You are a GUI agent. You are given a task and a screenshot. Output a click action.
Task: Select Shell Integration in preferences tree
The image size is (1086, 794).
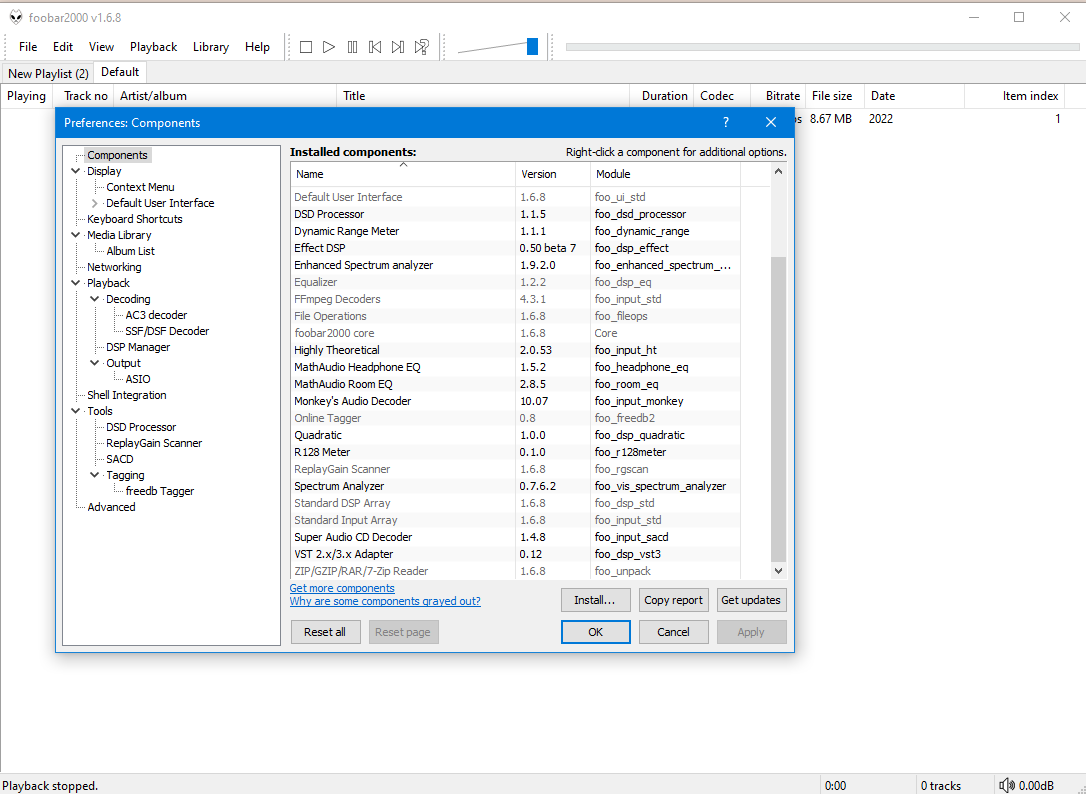pyautogui.click(x=127, y=395)
